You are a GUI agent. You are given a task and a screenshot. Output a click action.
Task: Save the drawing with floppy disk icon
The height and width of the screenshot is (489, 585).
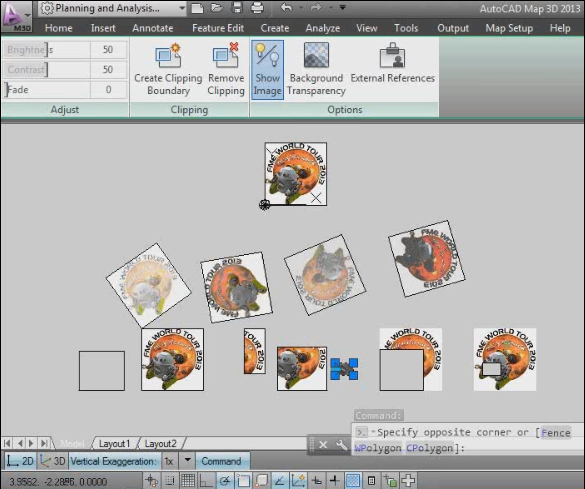[x=237, y=8]
